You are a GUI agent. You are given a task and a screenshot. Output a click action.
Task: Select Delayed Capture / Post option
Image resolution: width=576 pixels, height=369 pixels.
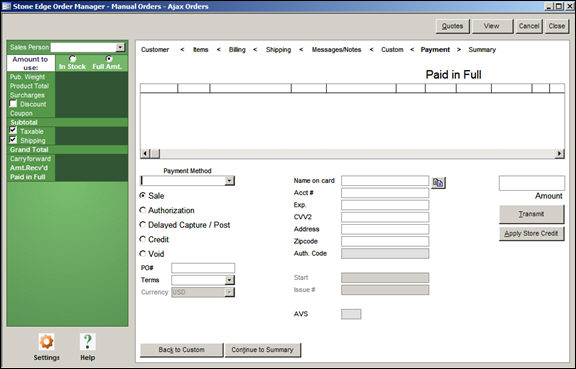click(143, 225)
